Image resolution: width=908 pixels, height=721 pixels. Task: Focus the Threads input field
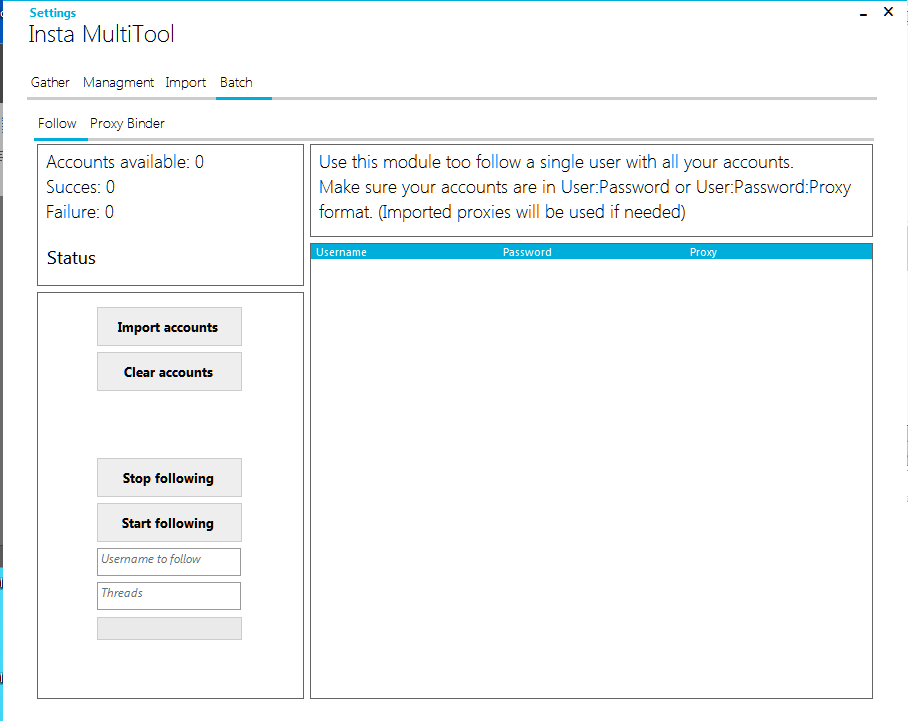(x=169, y=596)
